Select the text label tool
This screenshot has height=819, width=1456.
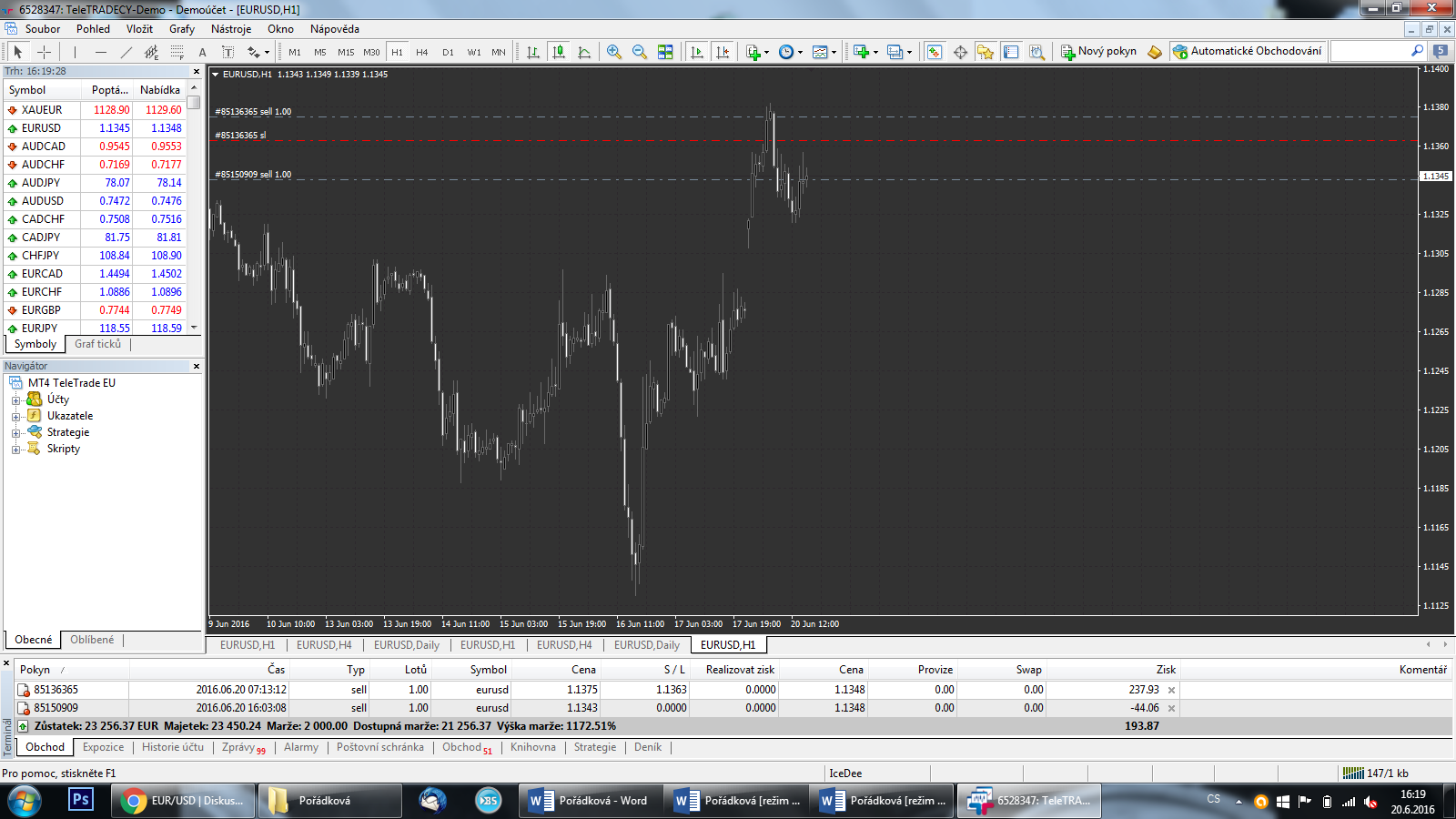click(x=227, y=52)
